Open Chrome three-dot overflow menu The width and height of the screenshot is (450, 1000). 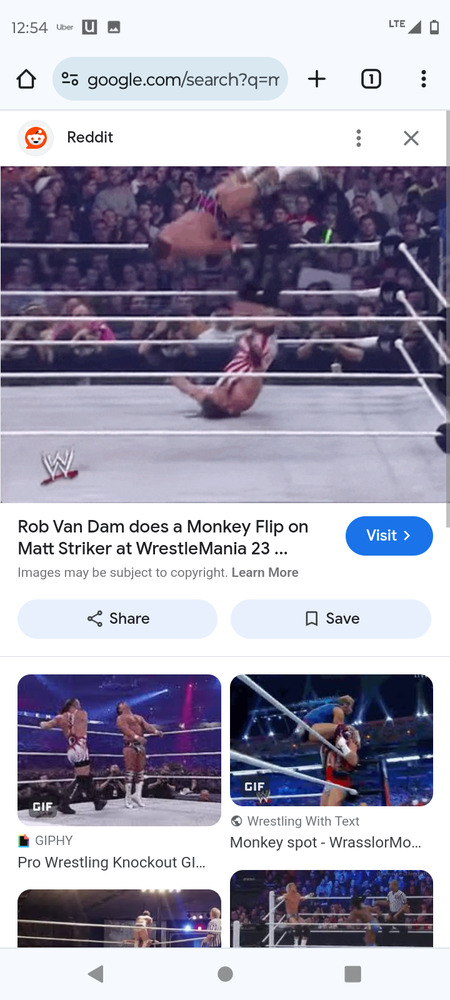tap(423, 79)
